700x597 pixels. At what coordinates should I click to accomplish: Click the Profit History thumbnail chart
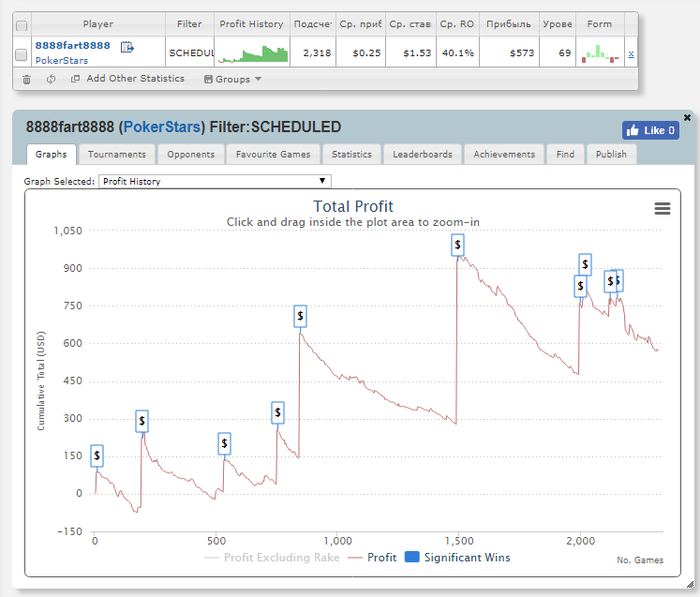253,53
